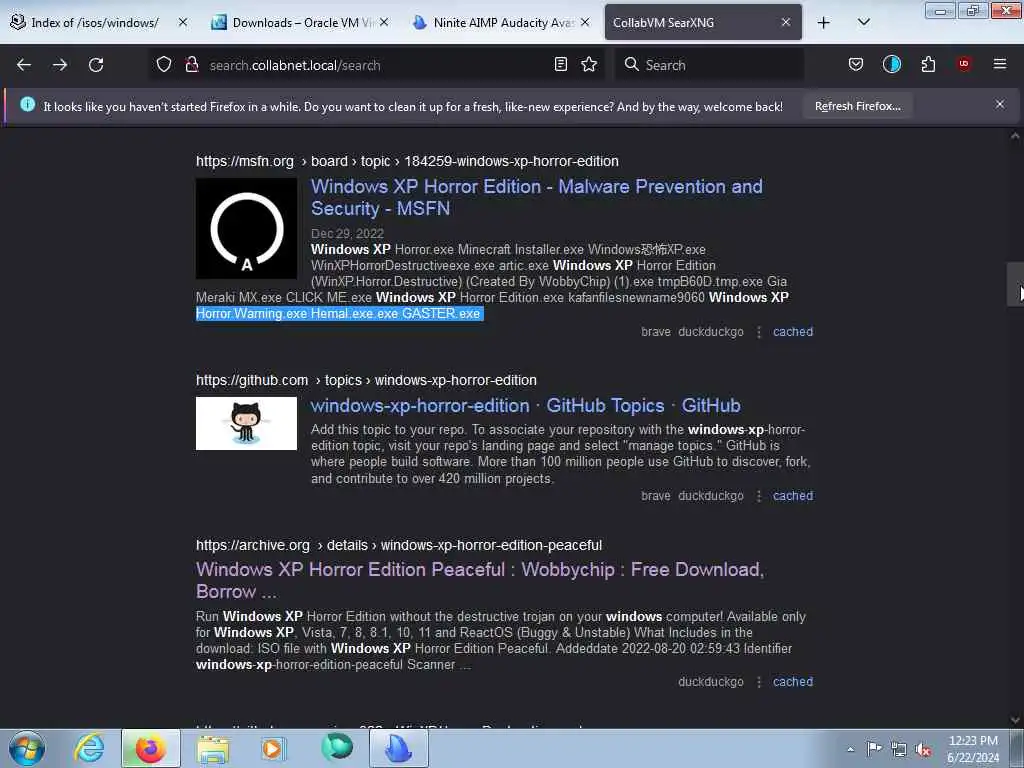The image size is (1024, 768).
Task: Open Windows XP Horror Edition MSFN result
Action: tap(536, 197)
